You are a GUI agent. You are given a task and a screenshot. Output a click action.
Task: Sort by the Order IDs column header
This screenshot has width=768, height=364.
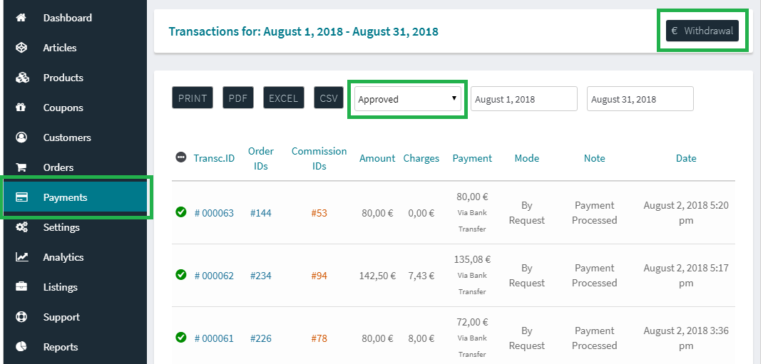tap(261, 158)
